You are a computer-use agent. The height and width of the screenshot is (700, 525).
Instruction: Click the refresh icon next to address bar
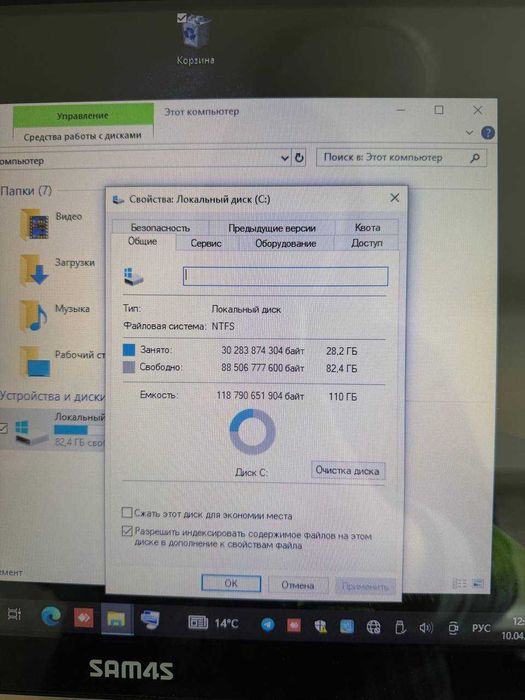pos(299,158)
